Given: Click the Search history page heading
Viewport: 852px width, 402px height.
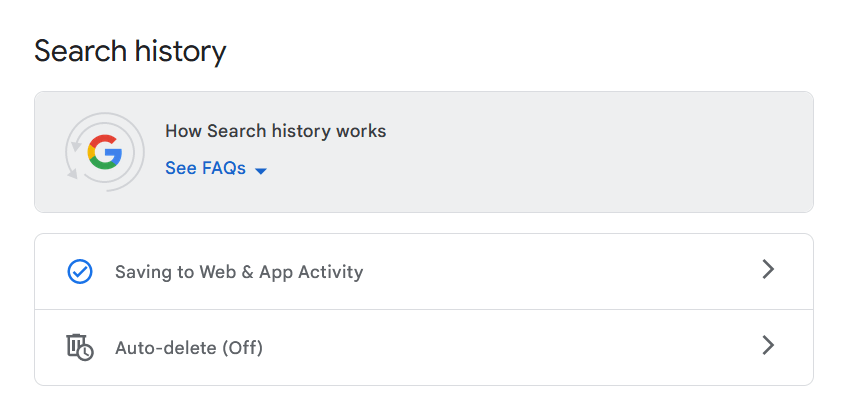Looking at the screenshot, I should click(130, 51).
